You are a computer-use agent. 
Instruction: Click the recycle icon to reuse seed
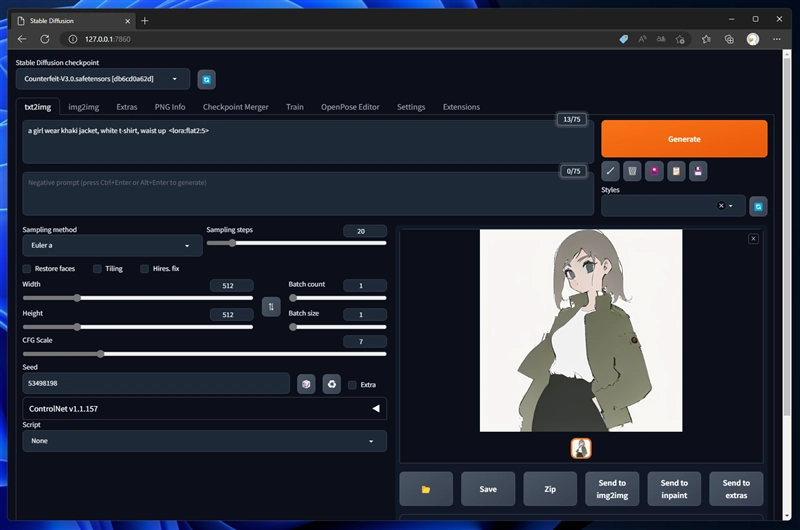pos(331,384)
